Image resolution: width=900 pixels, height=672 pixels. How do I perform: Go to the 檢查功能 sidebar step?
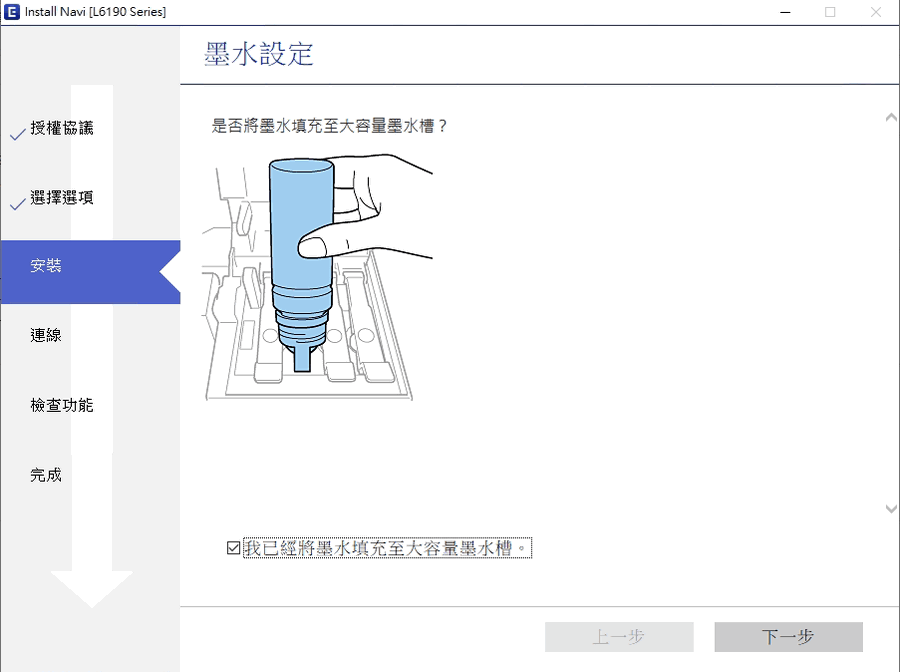point(62,406)
